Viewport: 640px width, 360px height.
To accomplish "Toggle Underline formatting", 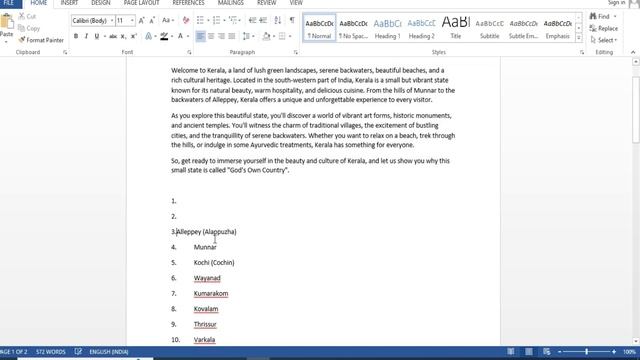I will [97, 36].
